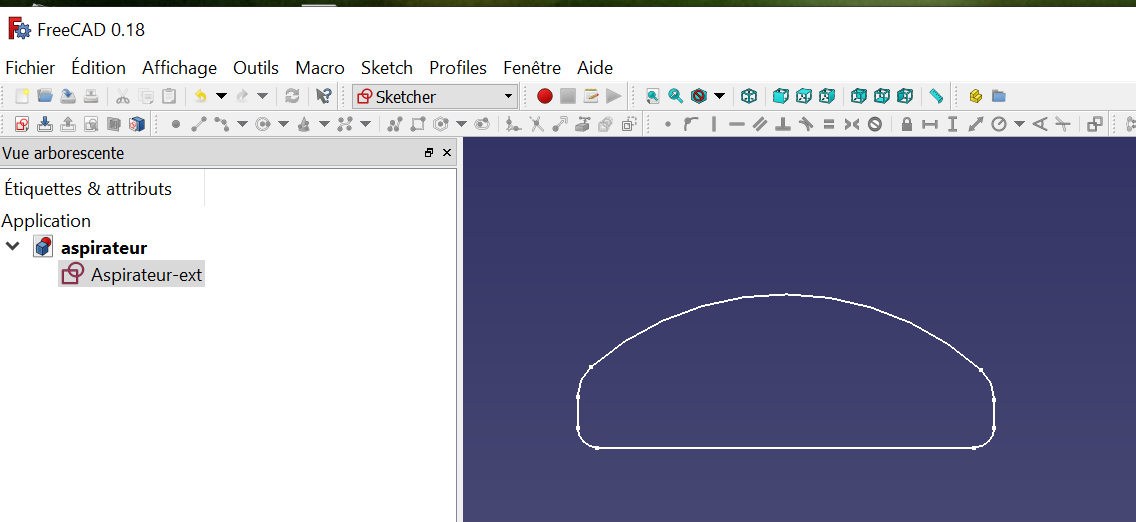Select the Aspirateur-ext sketch in tree
Screen dimensions: 1136x522
tap(132, 274)
